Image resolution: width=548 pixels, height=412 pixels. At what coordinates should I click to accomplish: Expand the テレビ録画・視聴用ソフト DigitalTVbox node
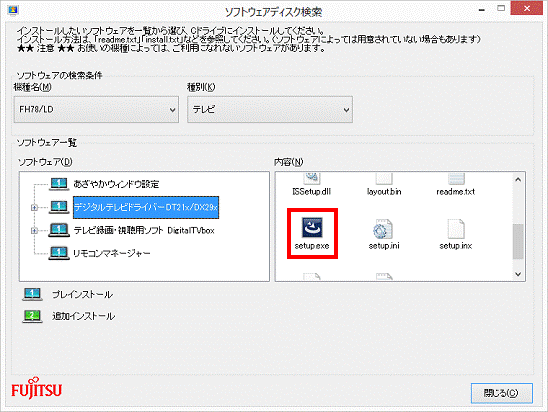point(34,231)
